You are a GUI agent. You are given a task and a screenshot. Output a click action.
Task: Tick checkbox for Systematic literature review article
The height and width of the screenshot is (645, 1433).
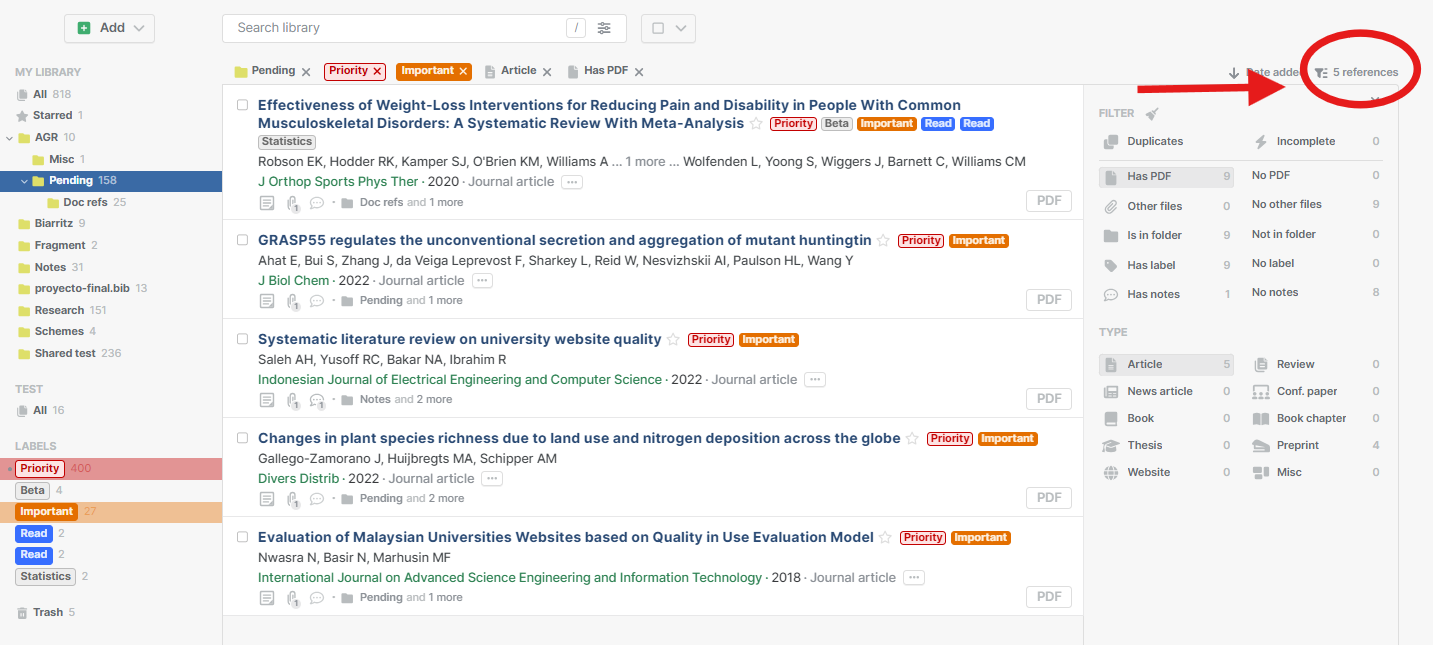(x=242, y=339)
